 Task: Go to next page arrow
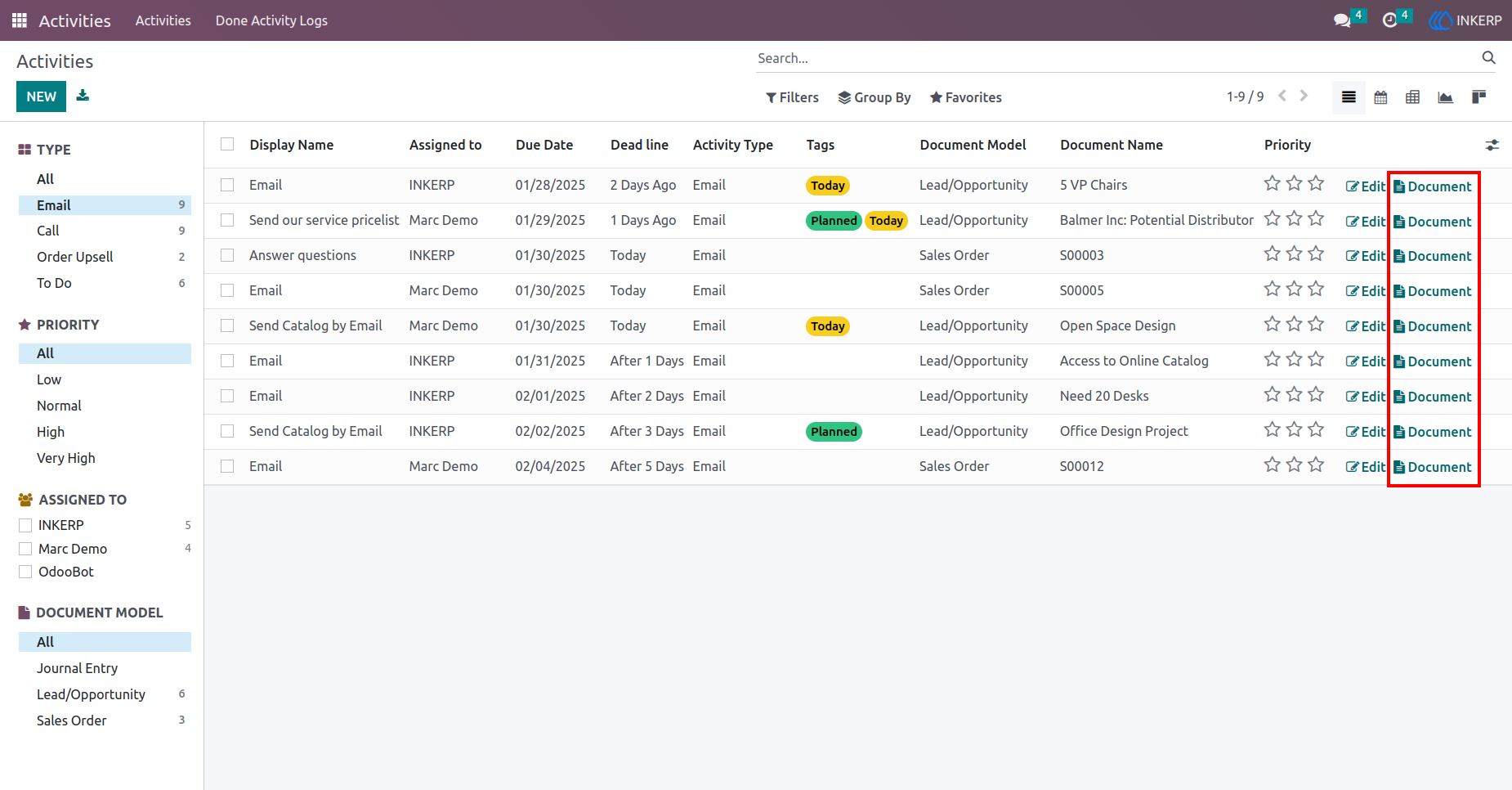tap(1304, 96)
